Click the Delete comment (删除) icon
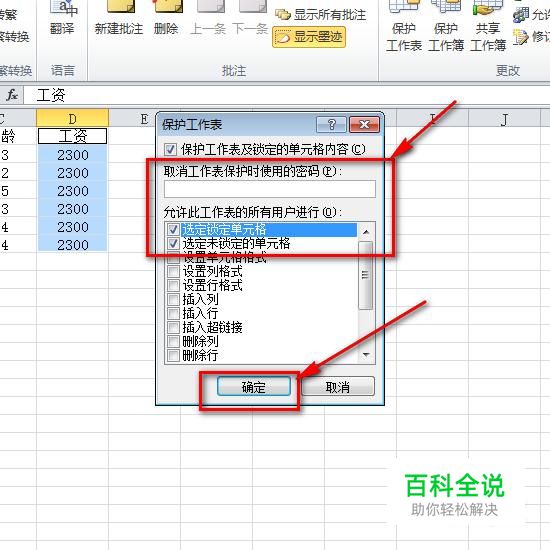The width and height of the screenshot is (550, 550). coord(166,18)
